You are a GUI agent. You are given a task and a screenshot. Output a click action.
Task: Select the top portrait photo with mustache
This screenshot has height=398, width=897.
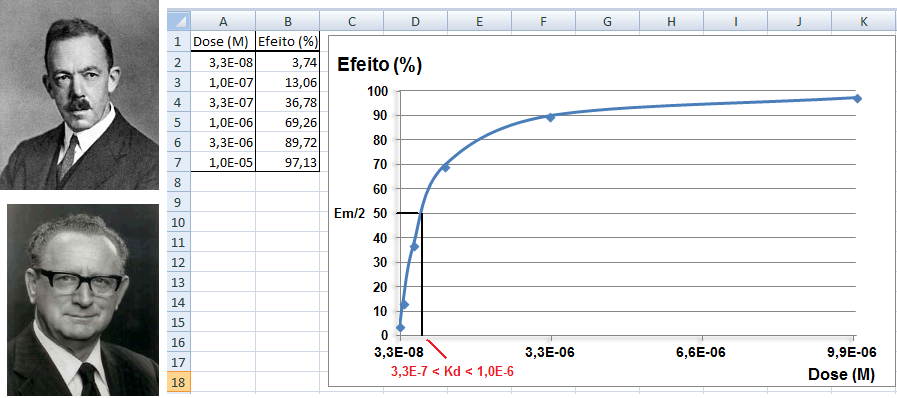point(80,94)
